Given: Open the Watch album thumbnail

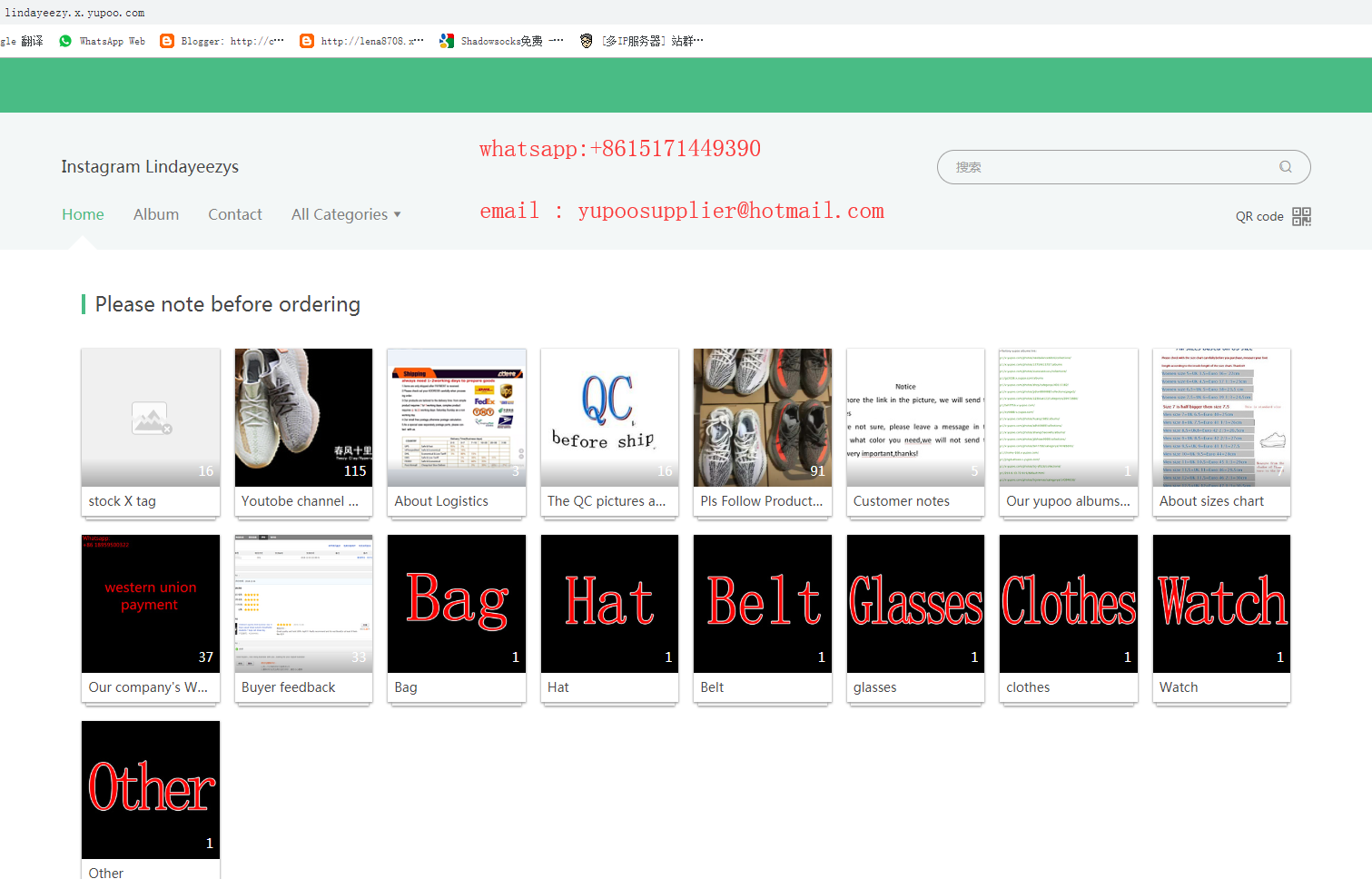Looking at the screenshot, I should (1221, 604).
